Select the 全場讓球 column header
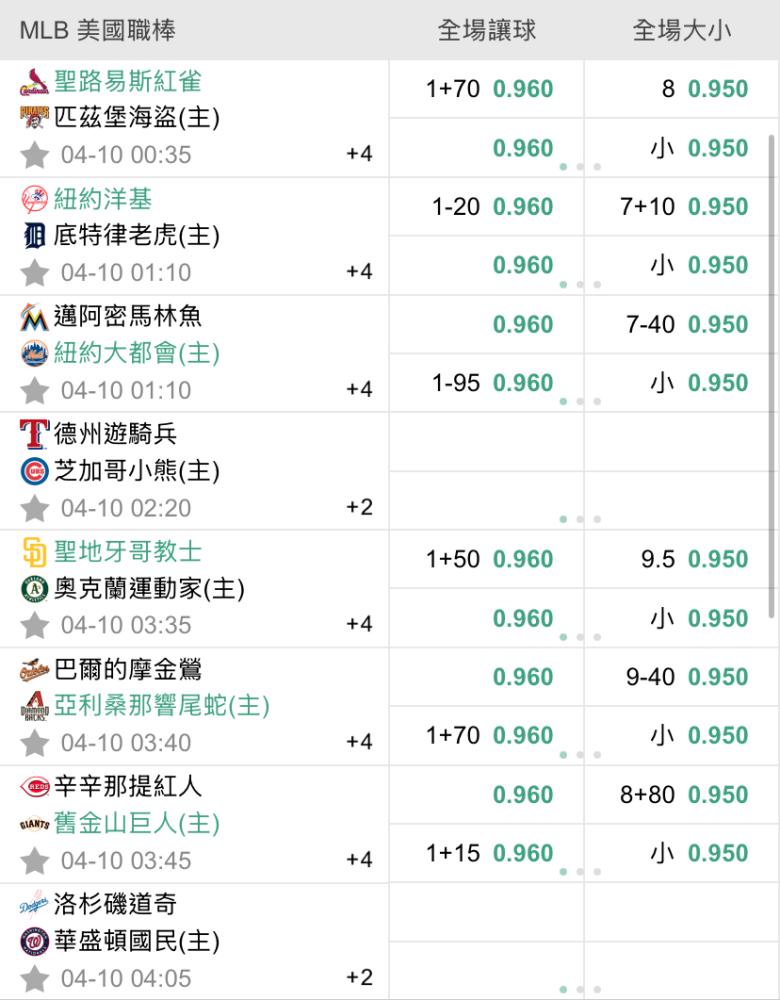 coord(487,31)
